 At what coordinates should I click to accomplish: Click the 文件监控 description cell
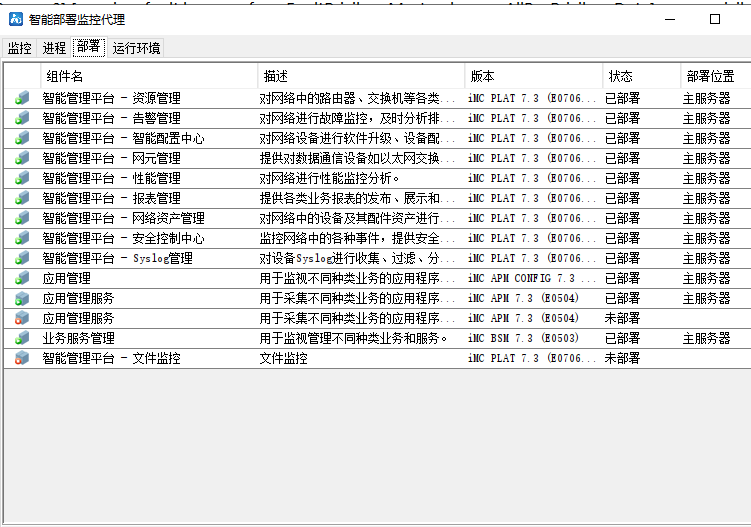point(284,358)
